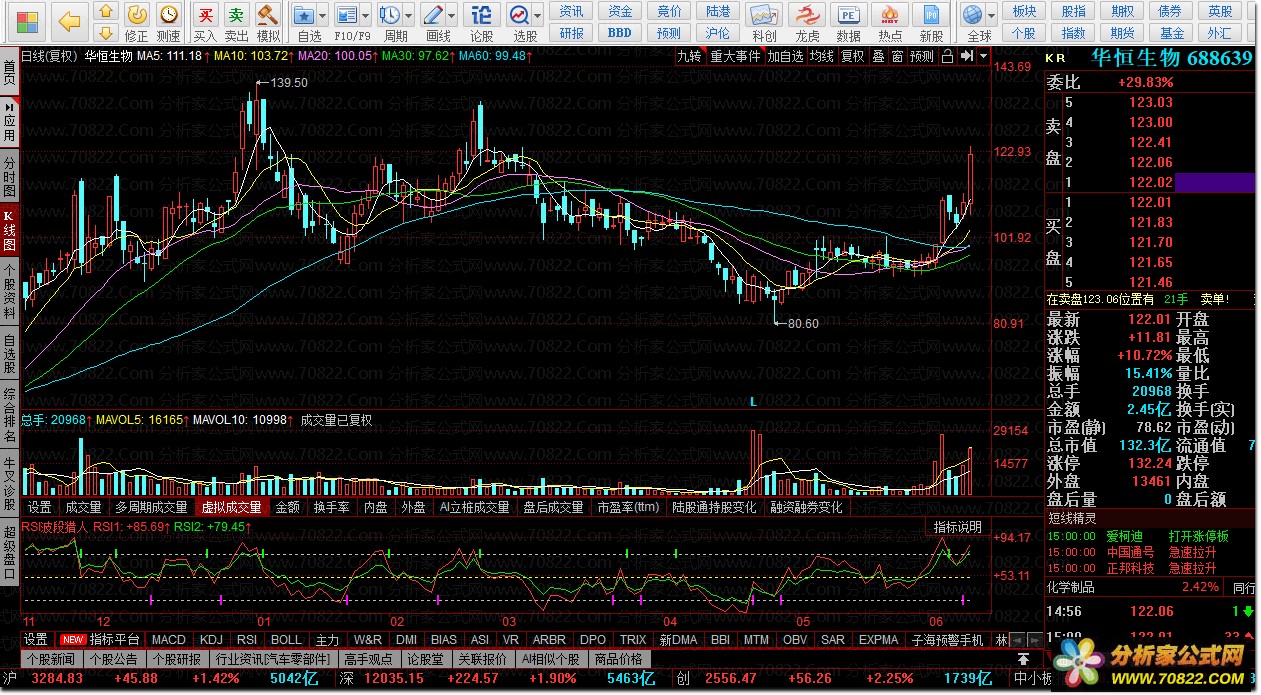Toggle the 九转 indicator button
Image resolution: width=1261 pixels, height=695 pixels.
click(x=689, y=56)
